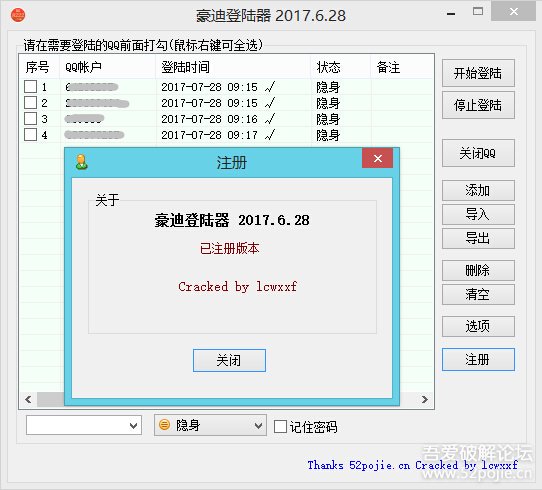Tick the checkbox for account row 3

point(30,119)
